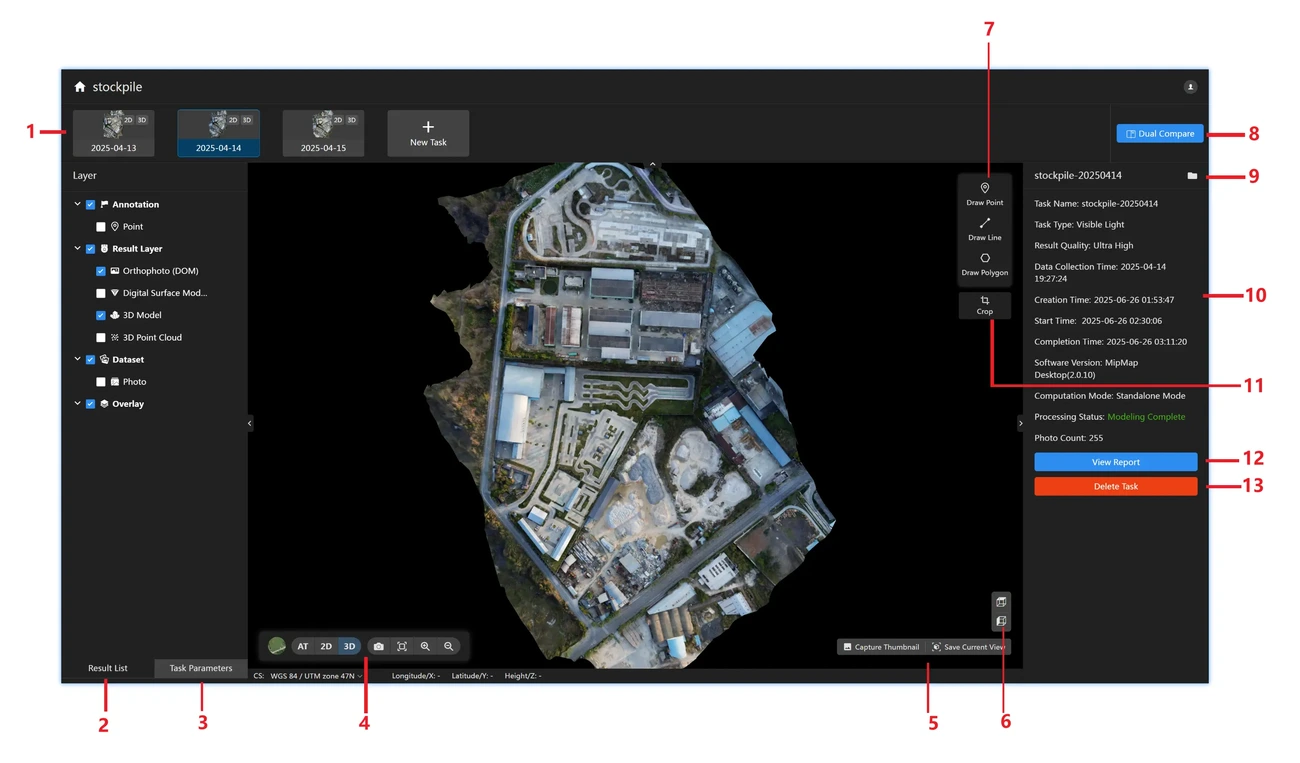
Task: Activate the Draw Polygon tool
Action: (984, 264)
